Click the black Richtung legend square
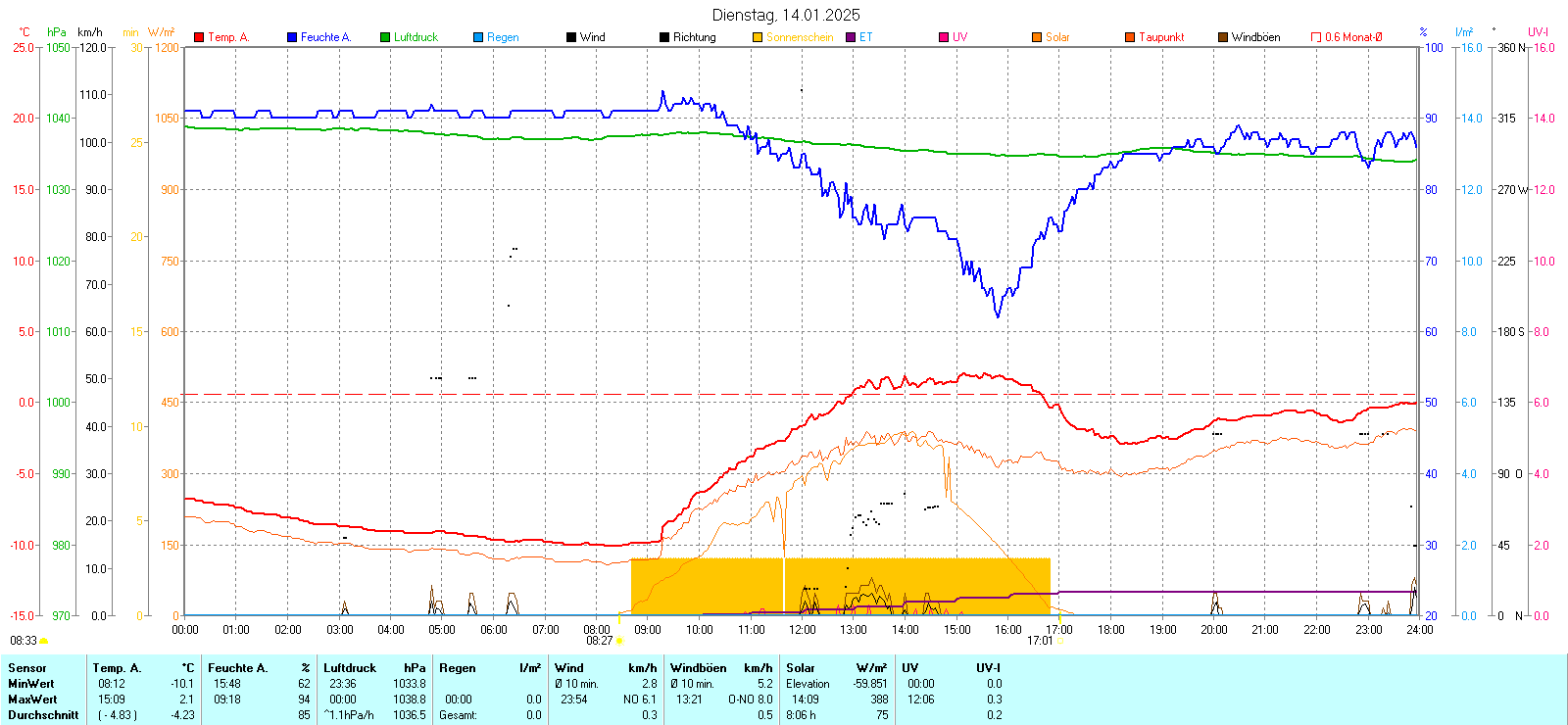 (x=664, y=37)
